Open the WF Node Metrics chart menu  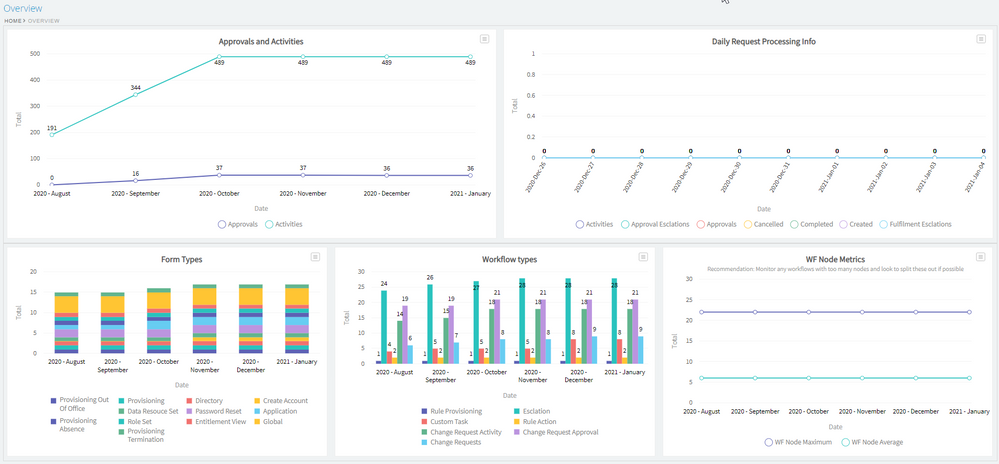point(979,257)
